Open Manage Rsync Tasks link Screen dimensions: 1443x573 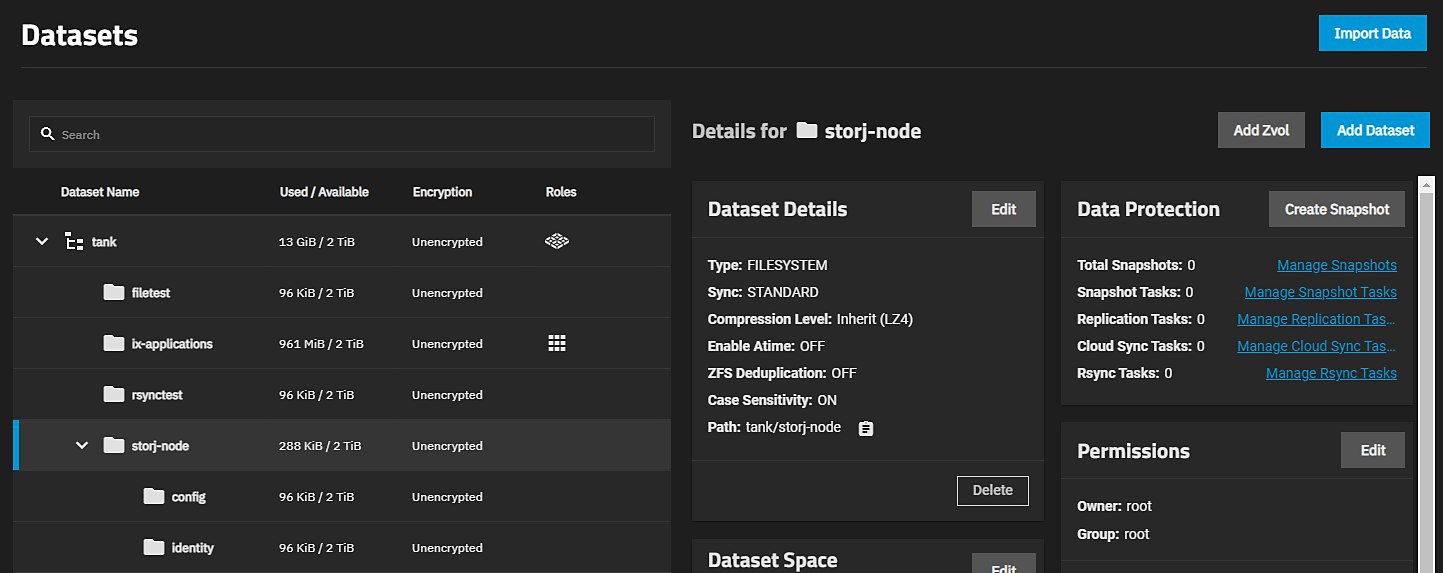click(1330, 373)
